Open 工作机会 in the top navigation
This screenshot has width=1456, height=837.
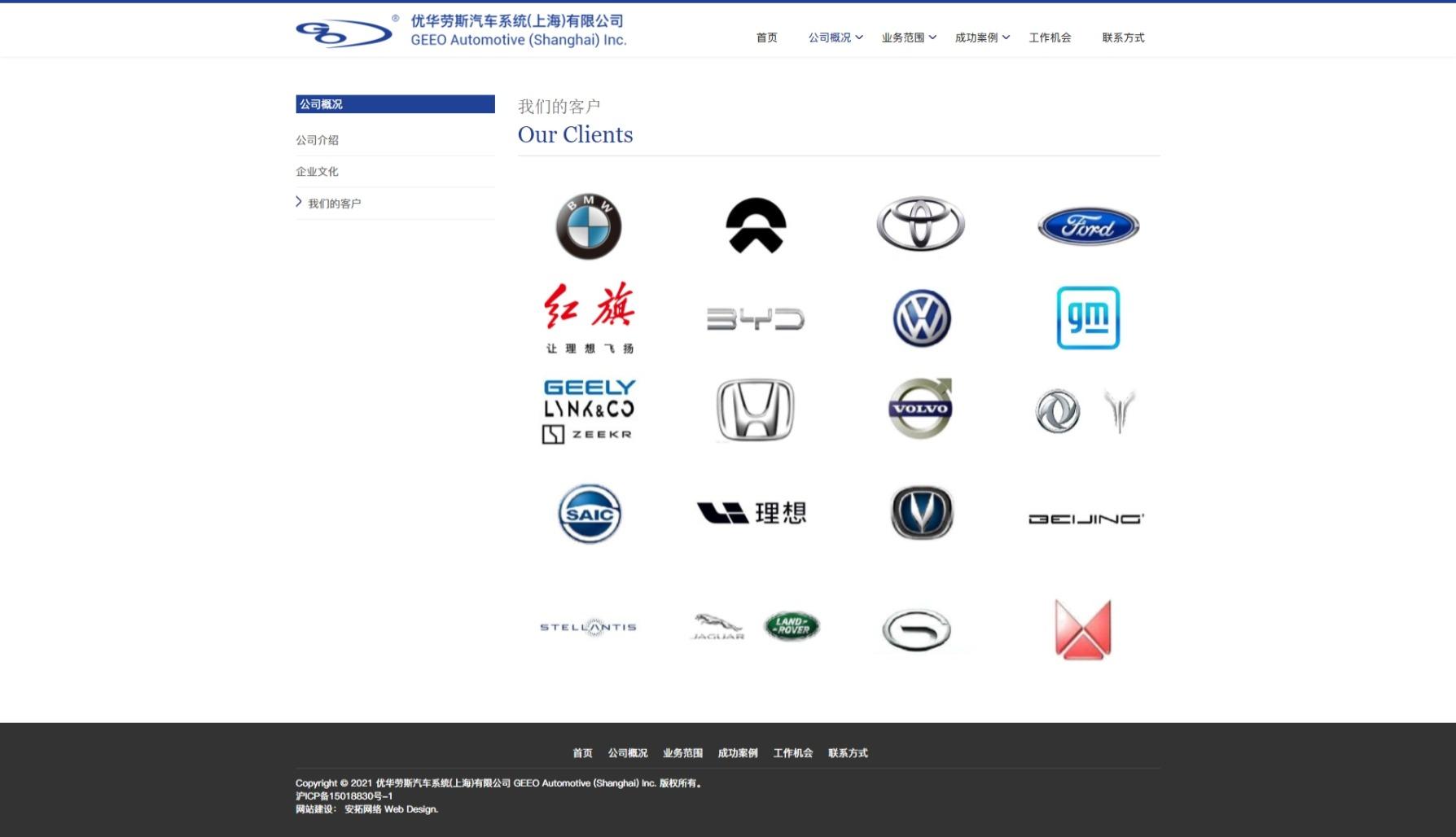[x=1050, y=37]
